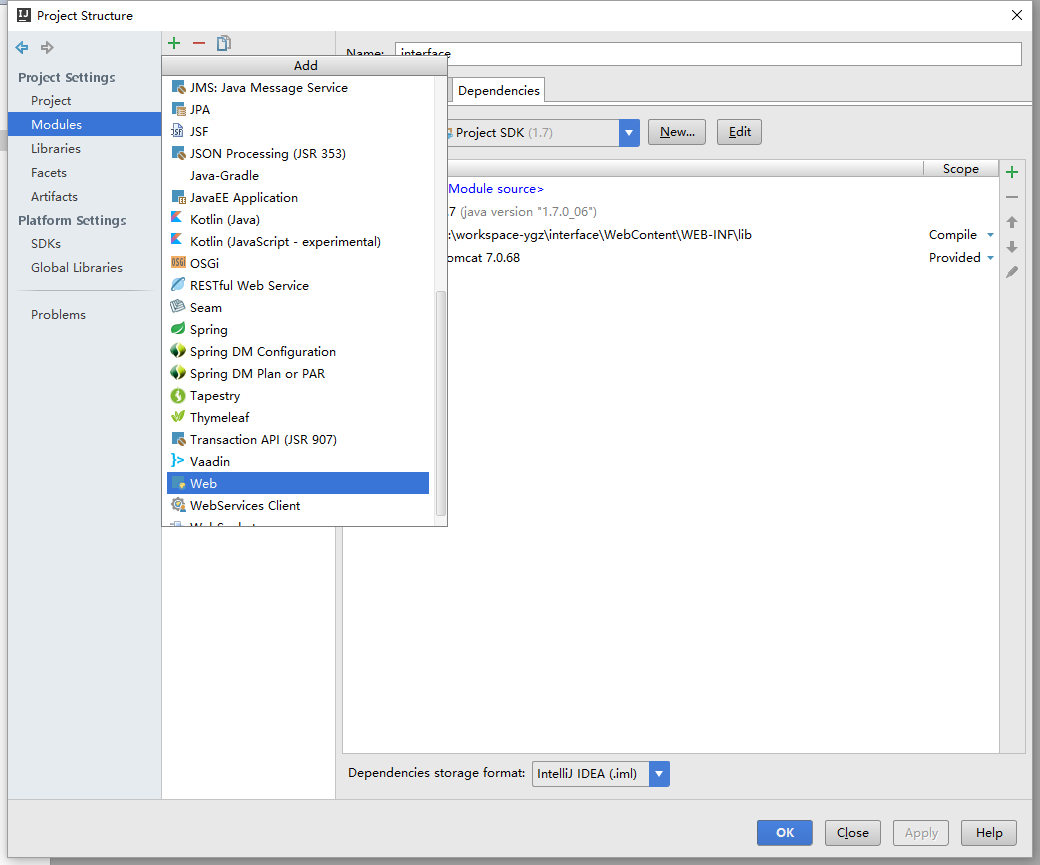1040x865 pixels.
Task: Click the Module source link
Action: (x=495, y=189)
